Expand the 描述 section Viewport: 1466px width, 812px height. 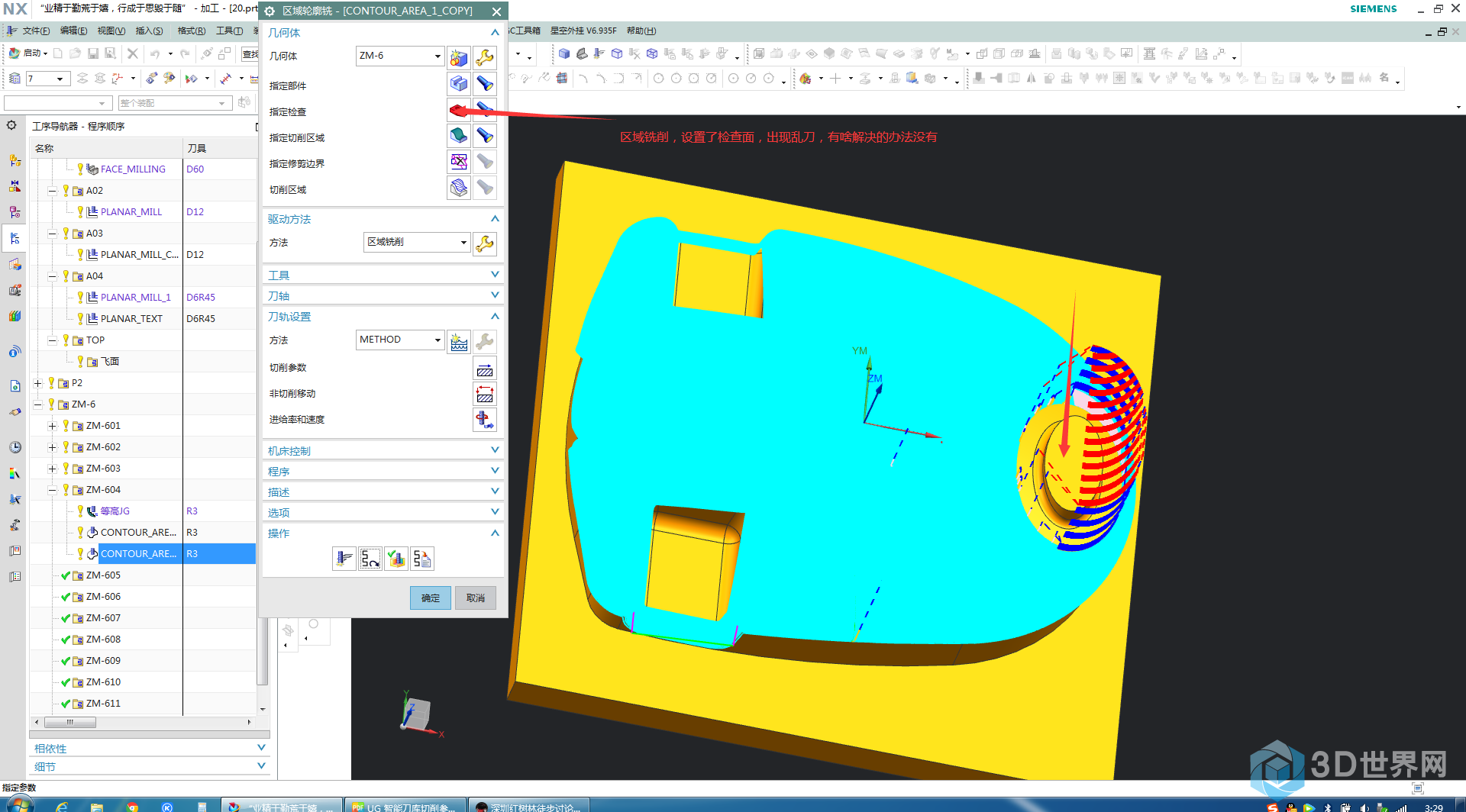pos(383,491)
